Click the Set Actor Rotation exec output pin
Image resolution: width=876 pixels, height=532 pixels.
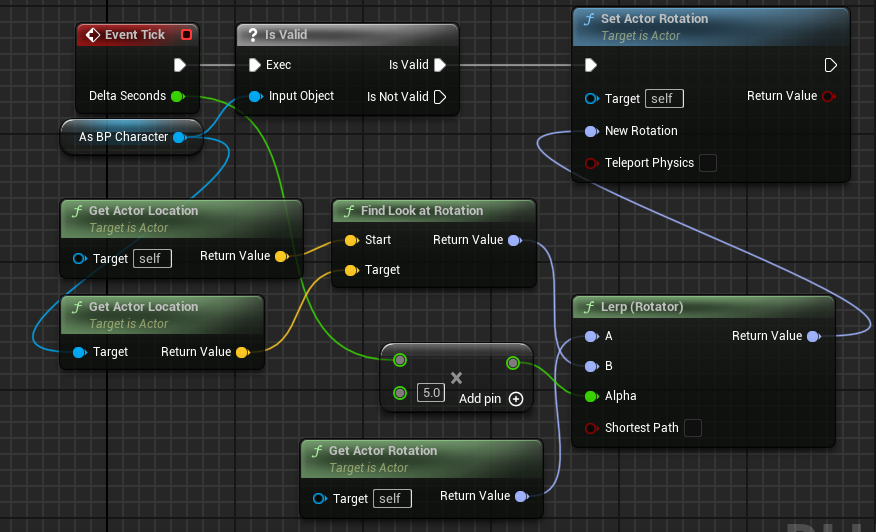point(830,65)
